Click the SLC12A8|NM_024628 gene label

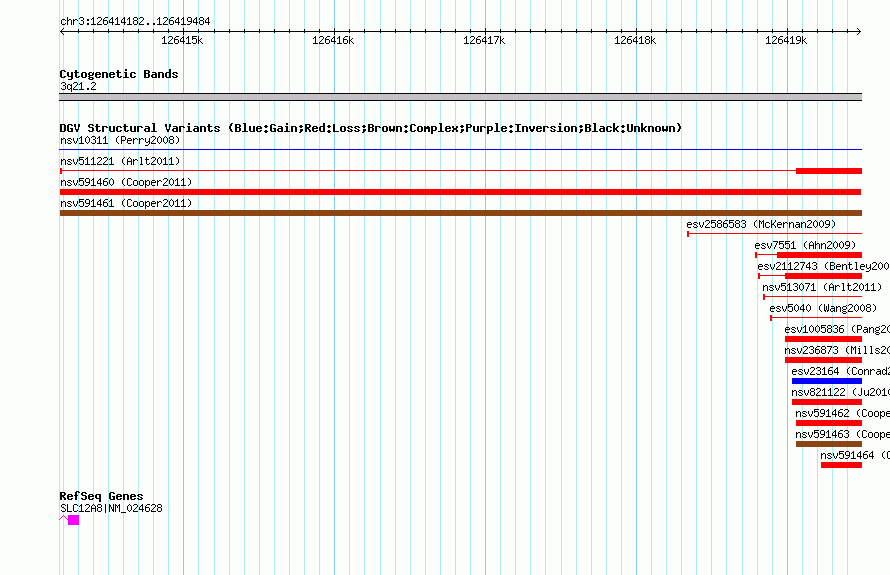click(x=111, y=509)
